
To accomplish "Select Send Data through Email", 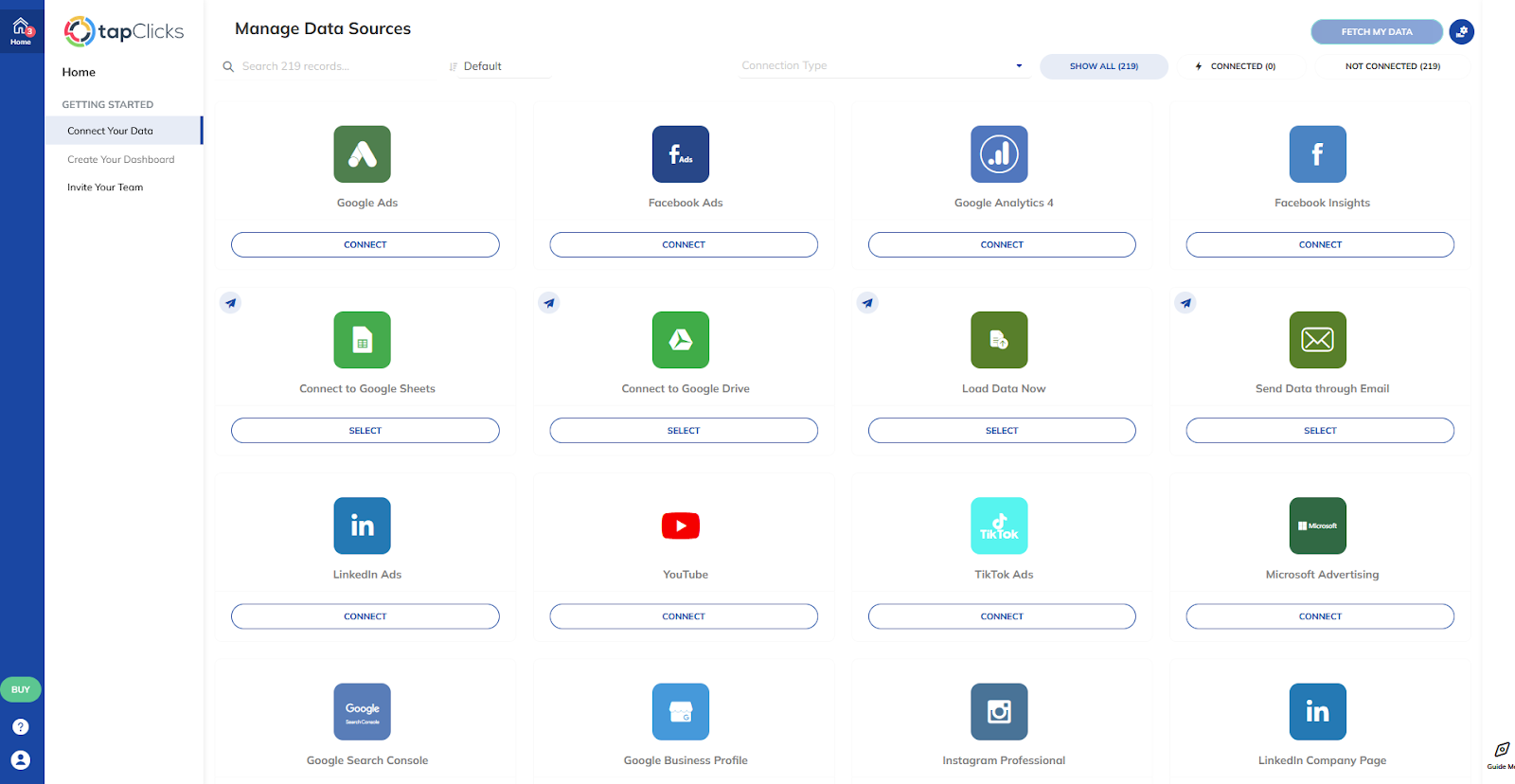I will point(1320,430).
